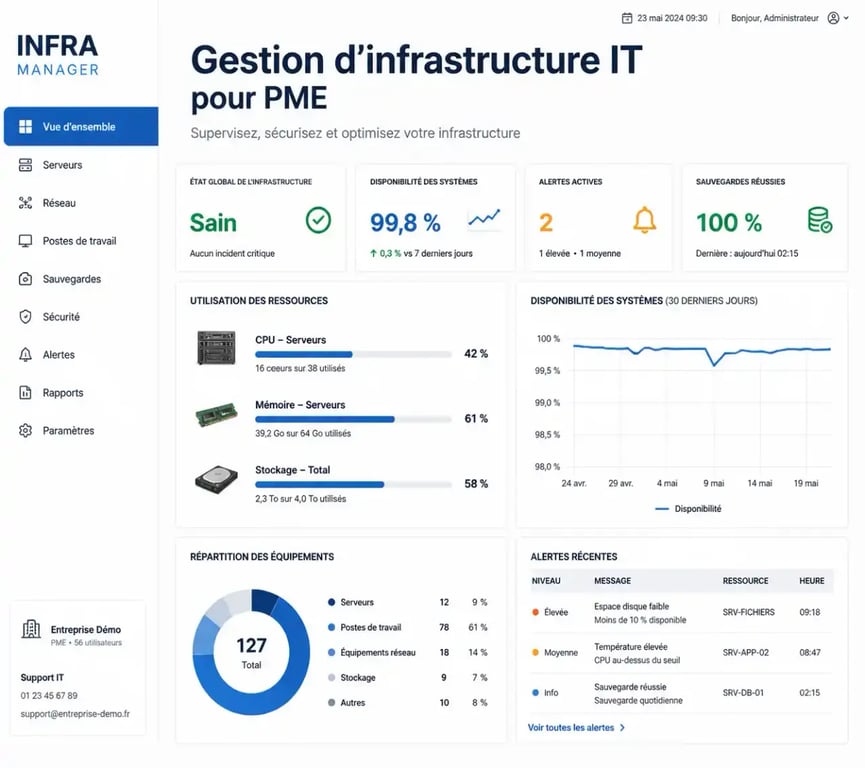Click the Alertes bell icon in sidebar
Viewport: 865px width, 768px height.
[25, 355]
